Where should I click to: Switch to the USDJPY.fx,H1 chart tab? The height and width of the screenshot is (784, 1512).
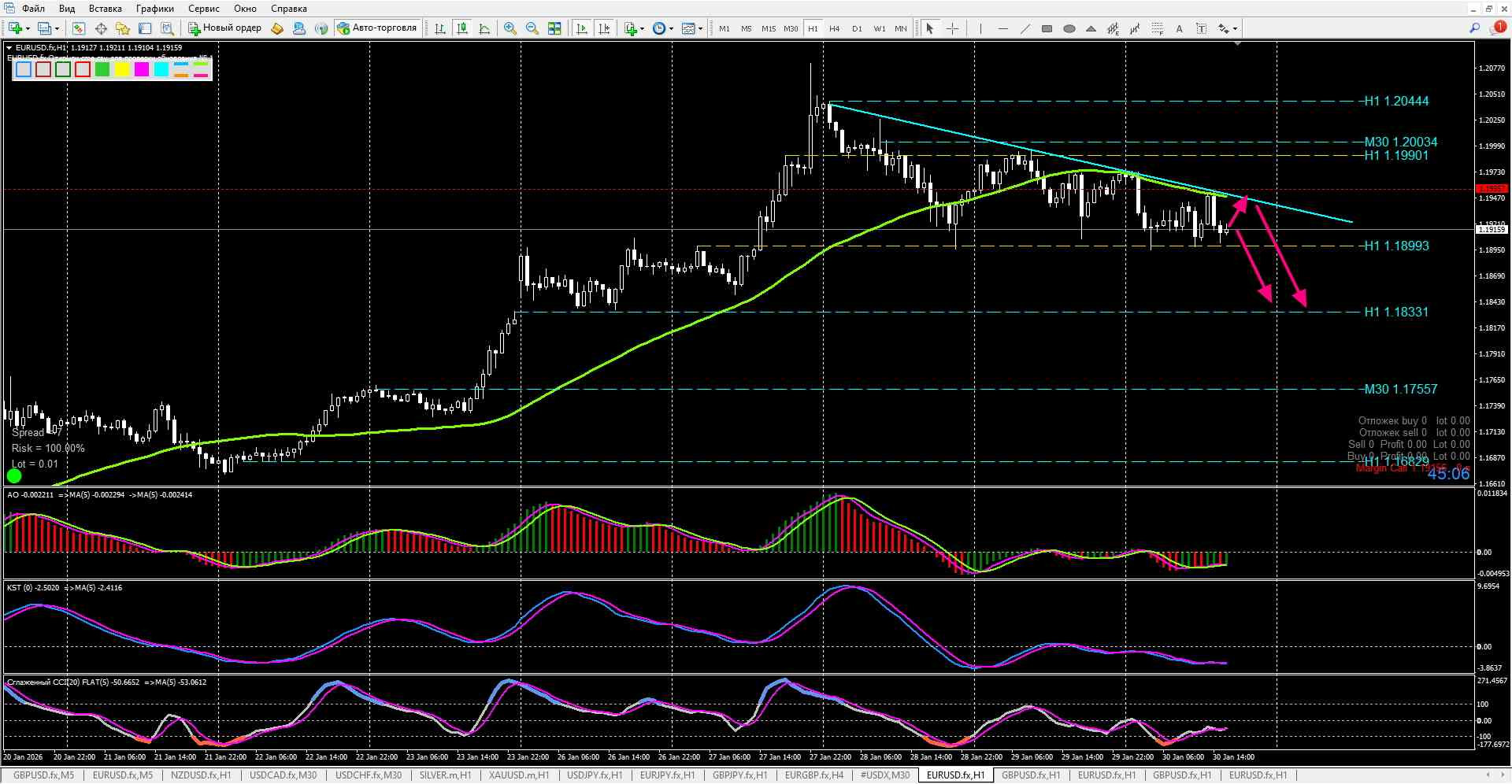coord(595,775)
